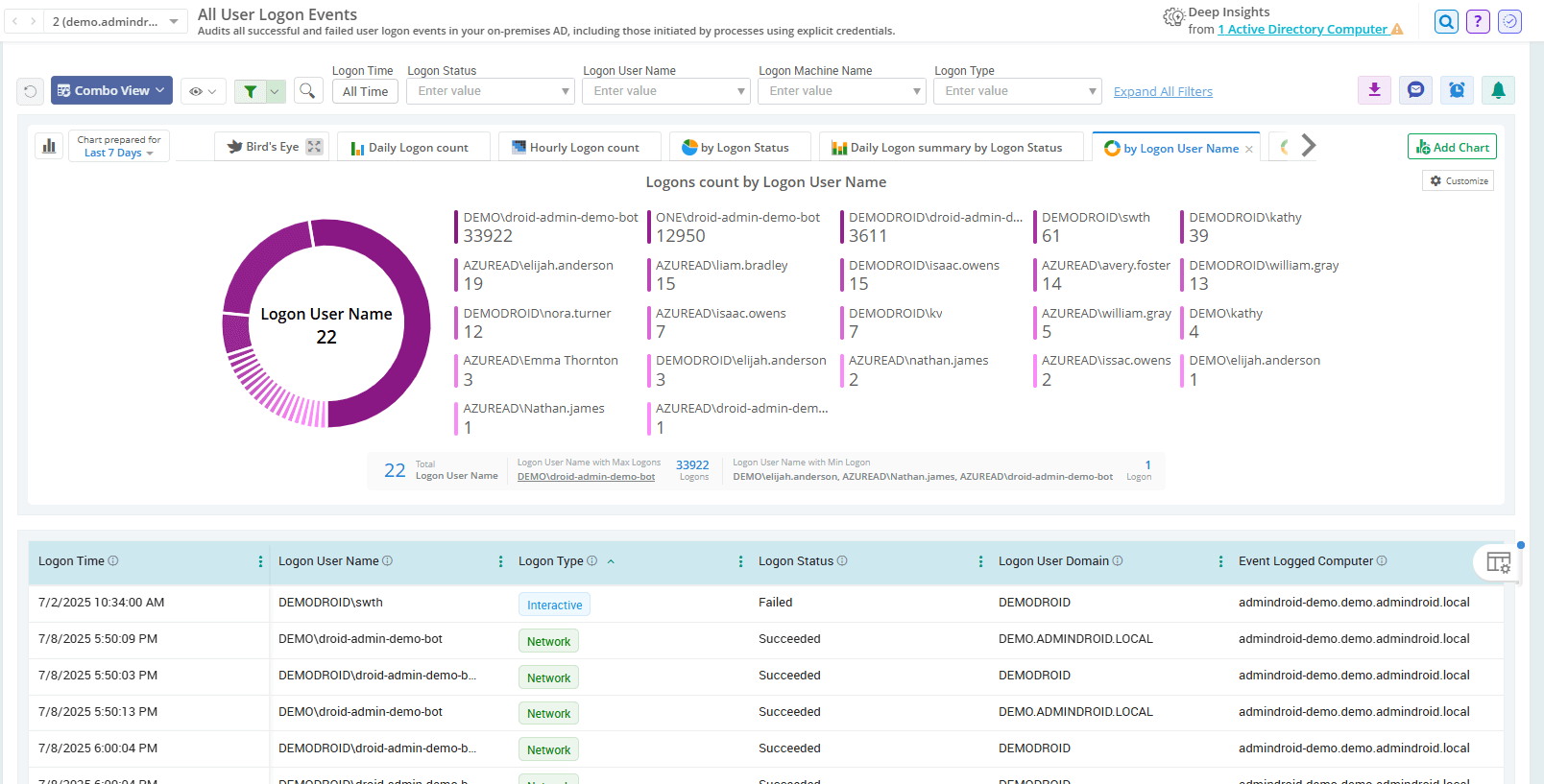The width and height of the screenshot is (1544, 784).
Task: Click the Add Chart button
Action: [x=1452, y=147]
